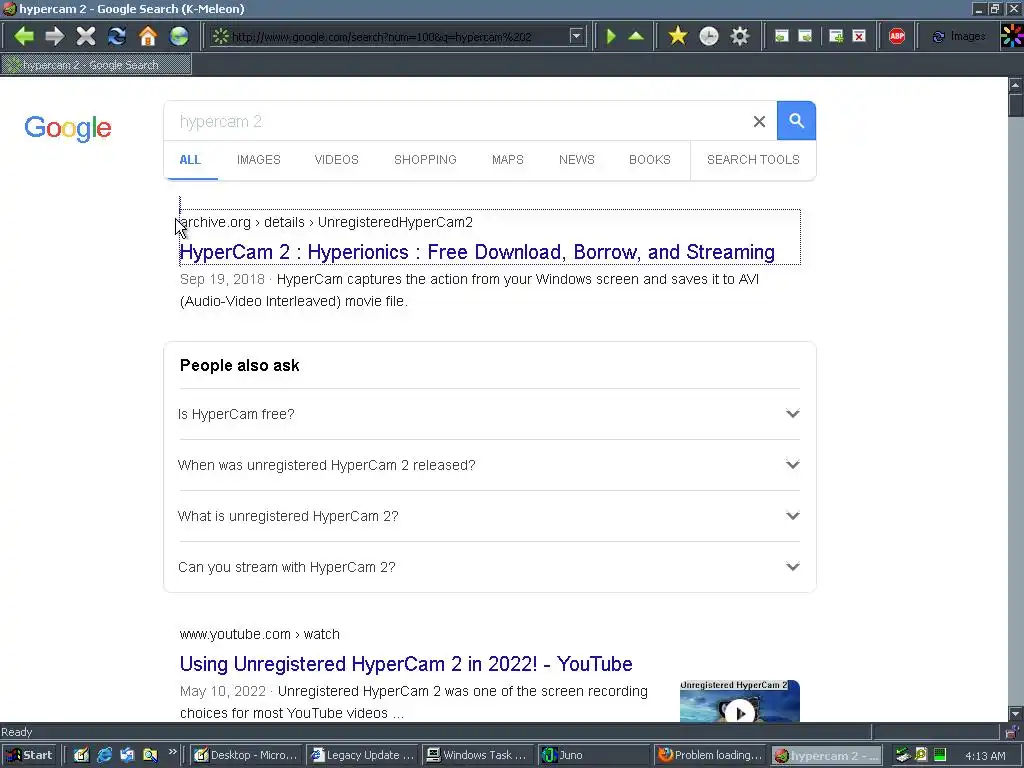Viewport: 1024px width, 768px height.
Task: Switch to the IMAGES tab
Action: (x=259, y=160)
